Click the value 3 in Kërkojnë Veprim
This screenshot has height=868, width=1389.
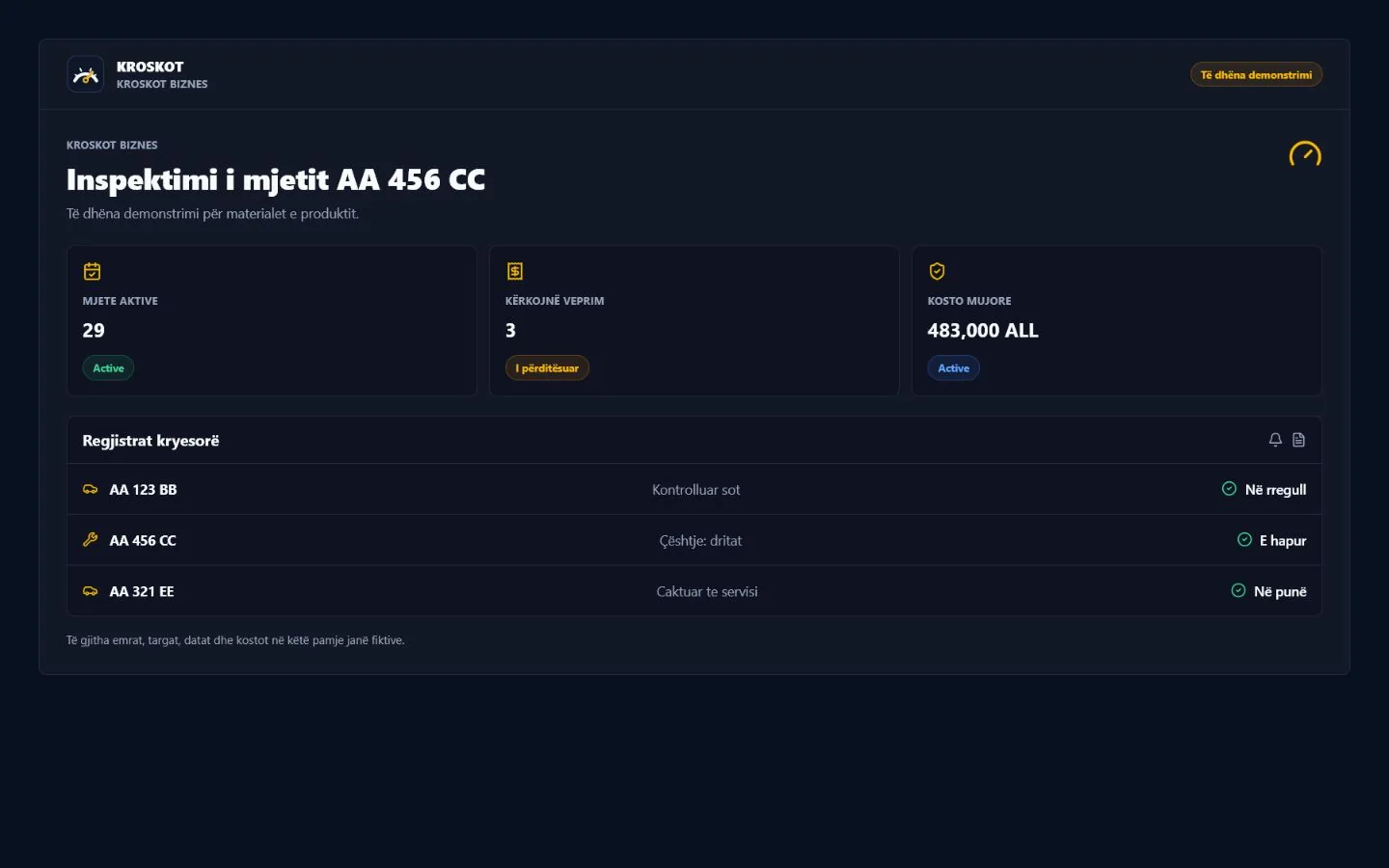point(510,330)
